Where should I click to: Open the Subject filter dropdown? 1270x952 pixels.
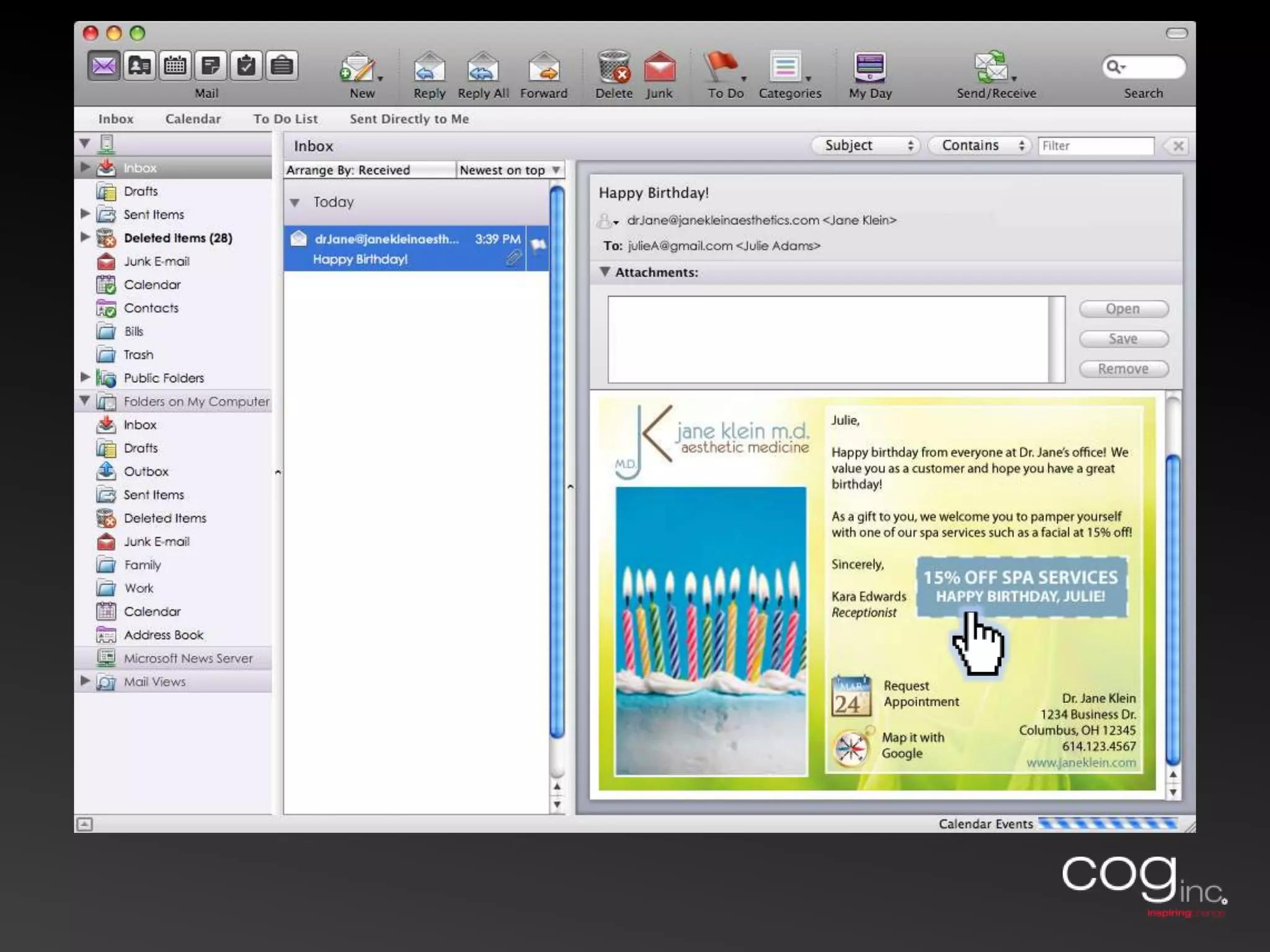point(866,146)
